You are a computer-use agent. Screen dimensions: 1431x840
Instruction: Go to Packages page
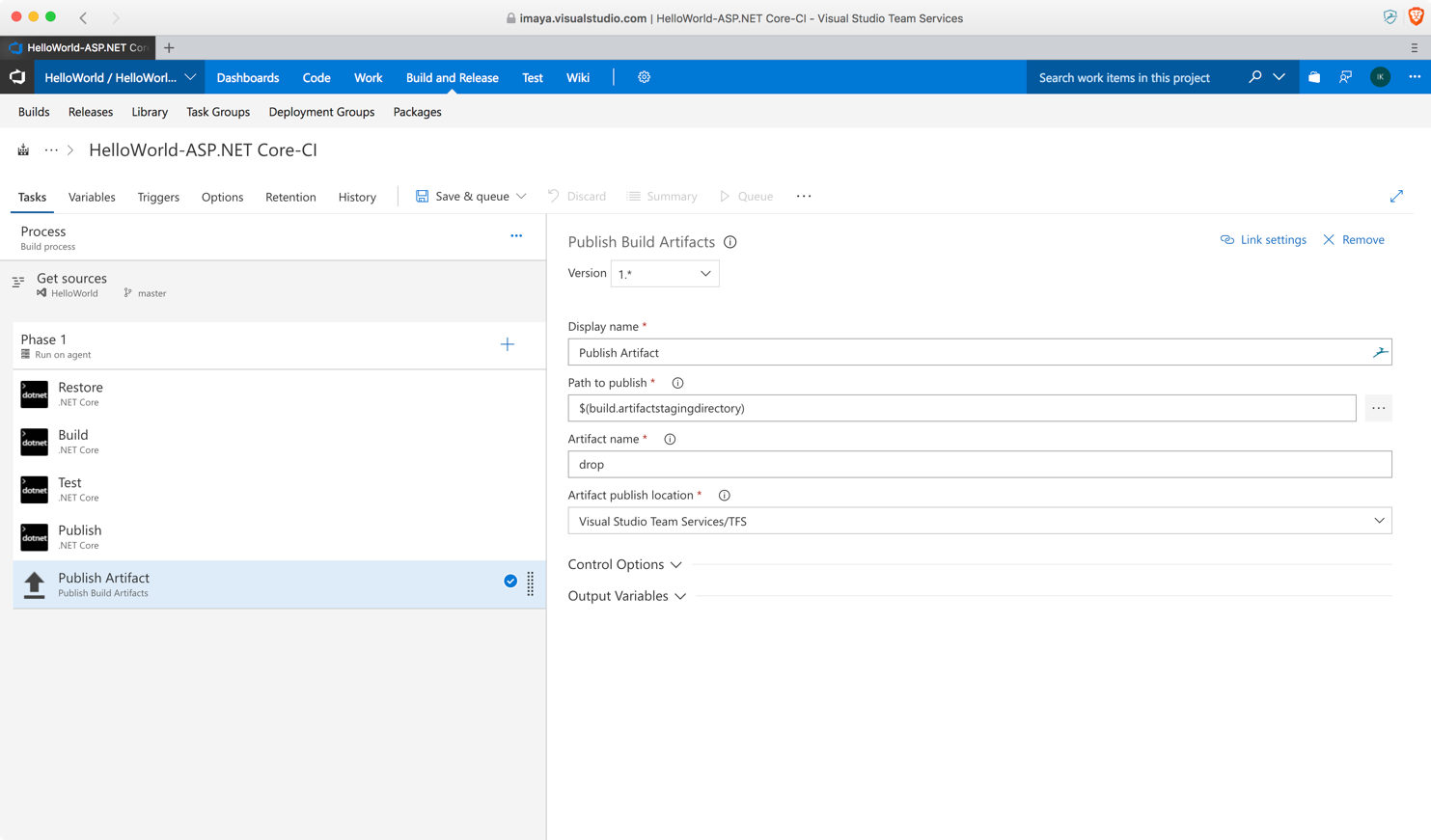417,112
